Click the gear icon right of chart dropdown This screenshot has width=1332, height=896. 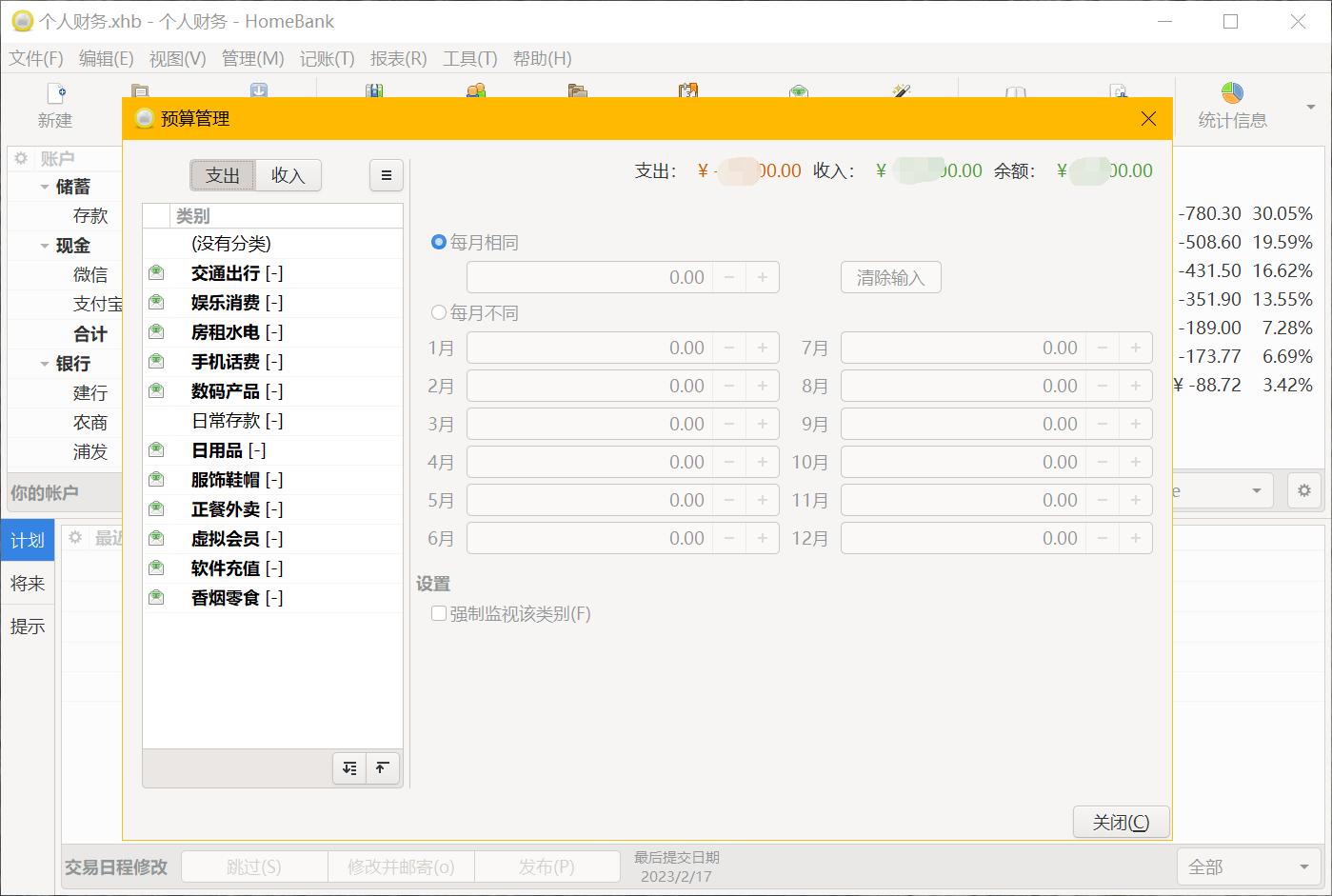point(1303,491)
